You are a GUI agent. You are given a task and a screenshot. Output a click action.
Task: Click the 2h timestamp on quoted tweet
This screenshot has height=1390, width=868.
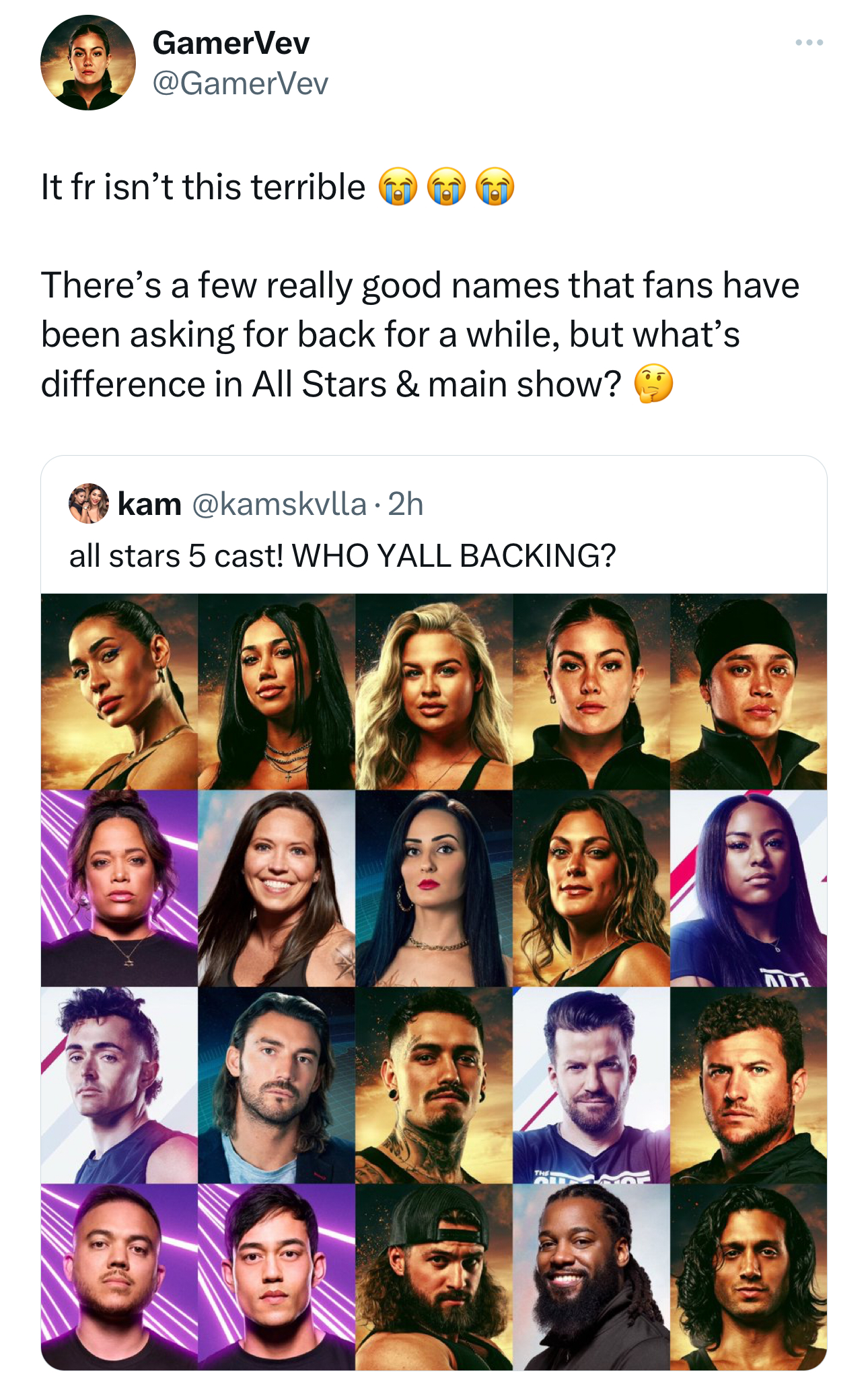[406, 503]
